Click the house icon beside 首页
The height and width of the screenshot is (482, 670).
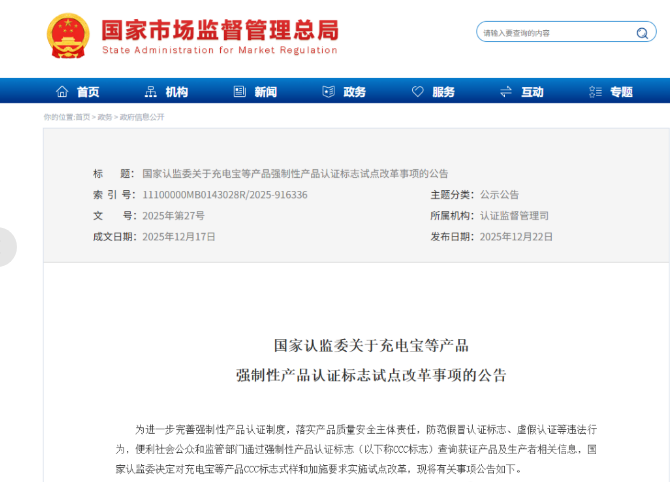(x=62, y=92)
